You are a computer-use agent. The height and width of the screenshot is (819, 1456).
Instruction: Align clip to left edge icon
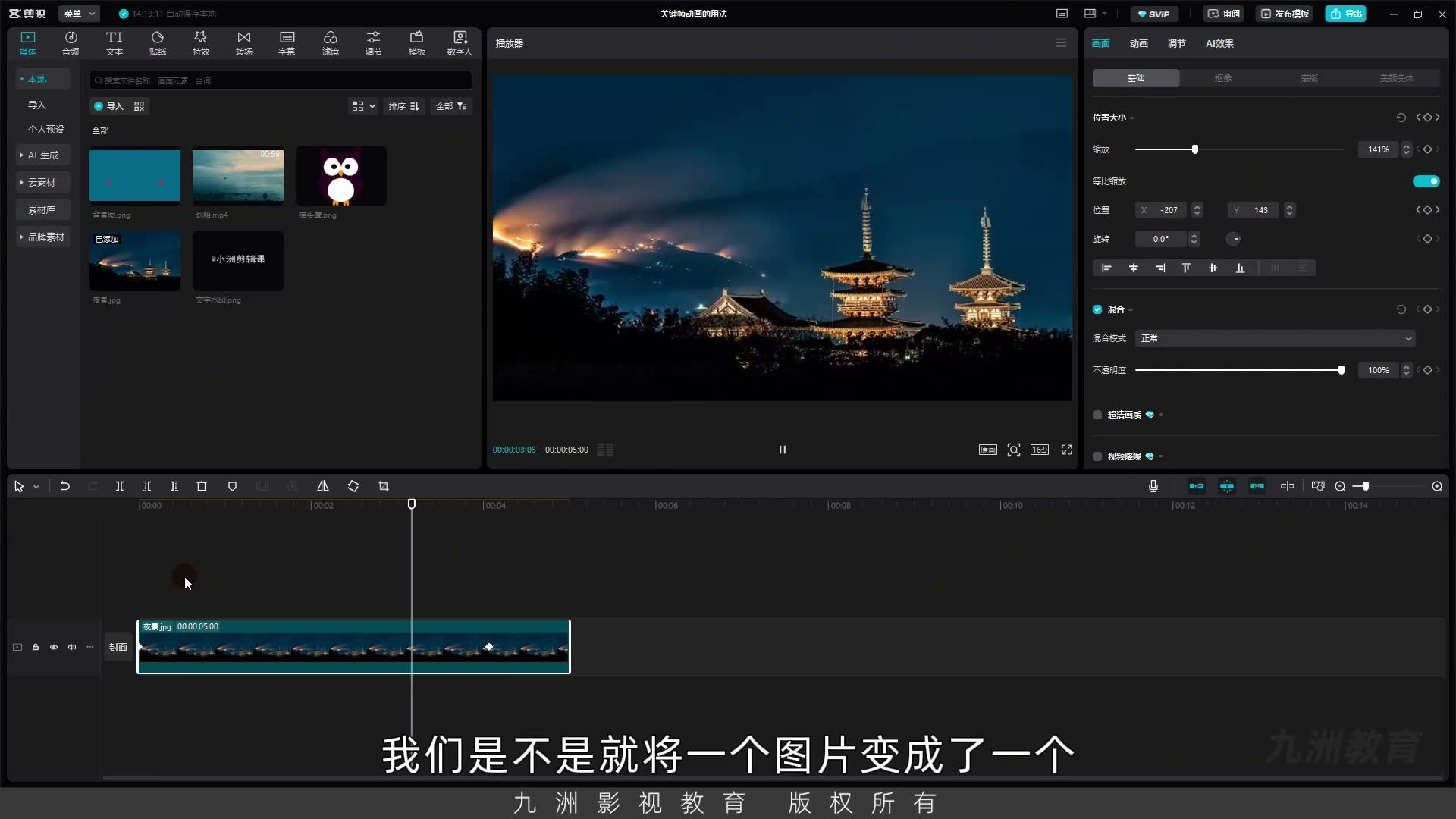click(x=1106, y=268)
